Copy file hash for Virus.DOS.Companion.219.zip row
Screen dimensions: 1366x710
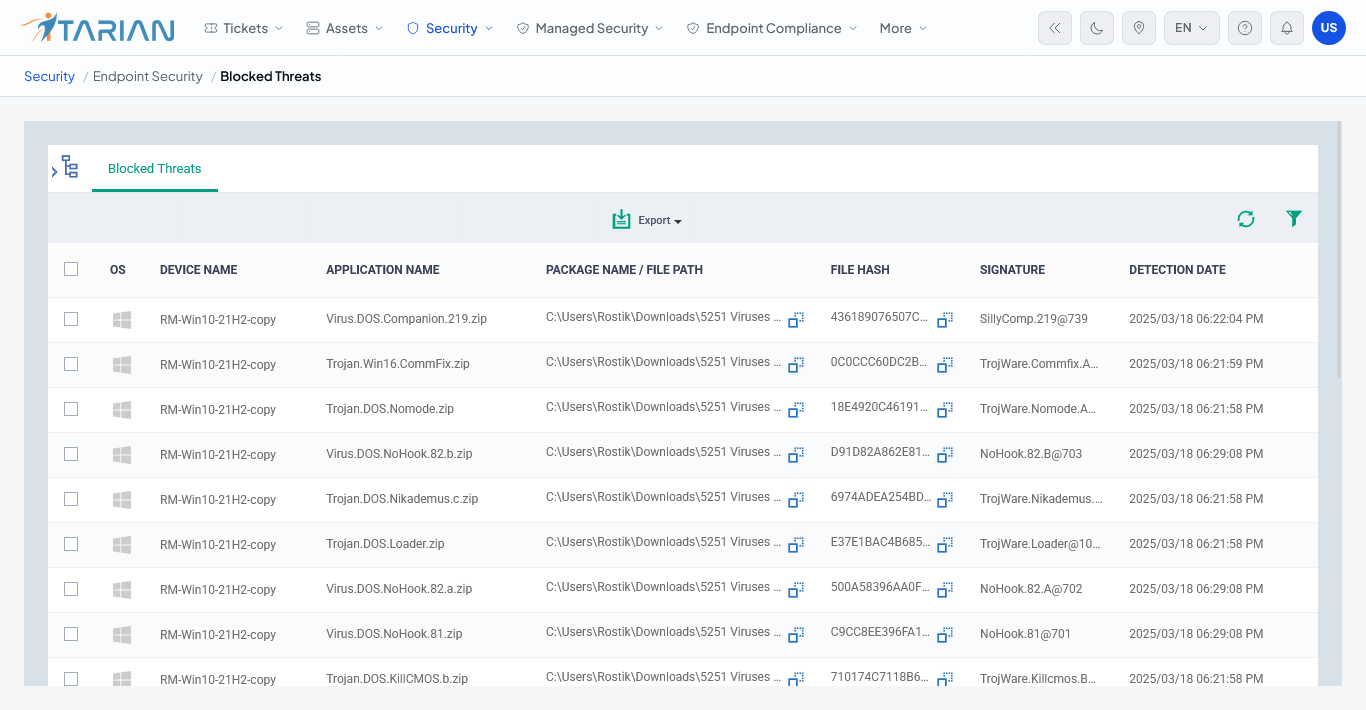[x=945, y=319]
